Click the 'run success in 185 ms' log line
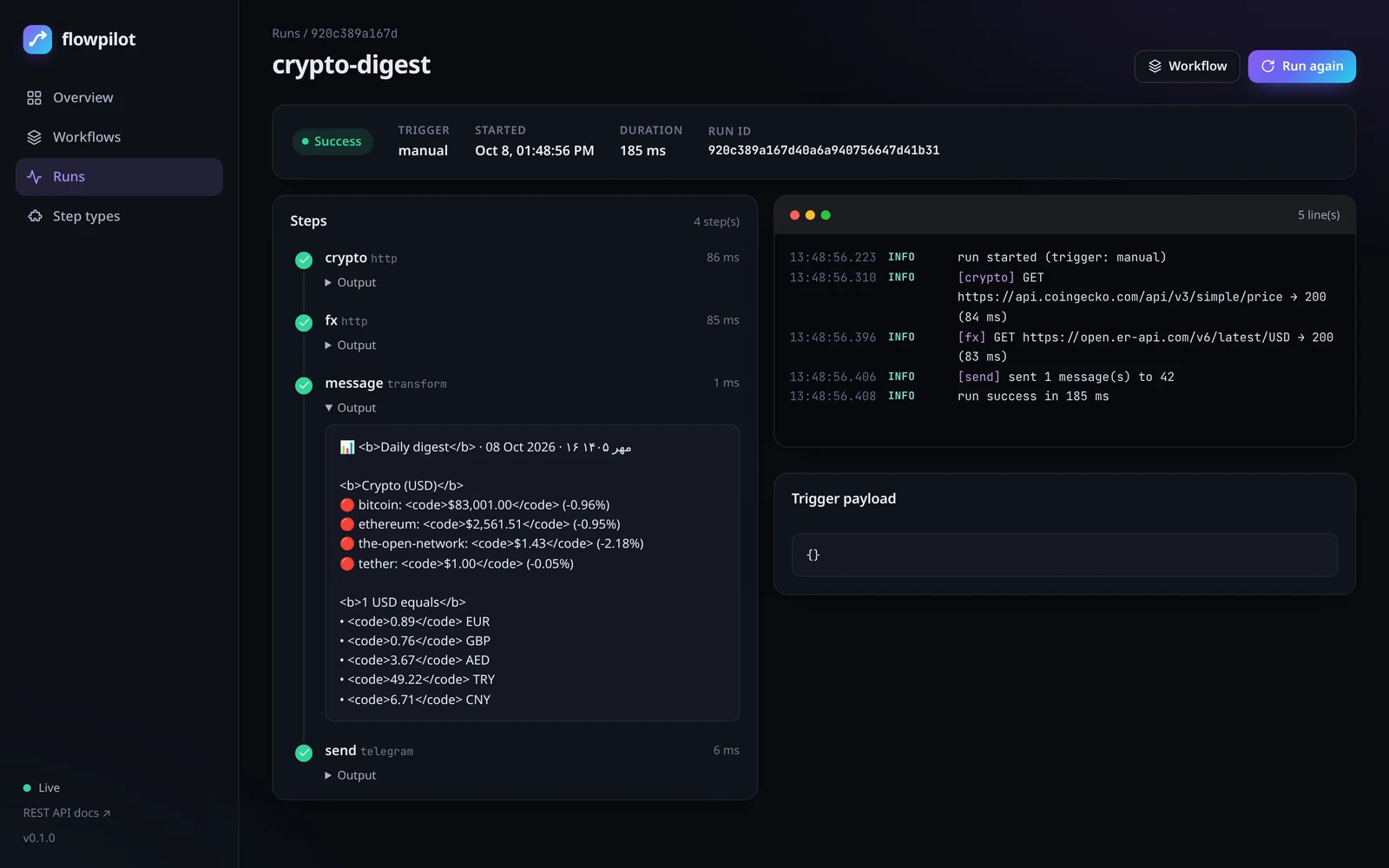Image resolution: width=1389 pixels, height=868 pixels. [1033, 397]
